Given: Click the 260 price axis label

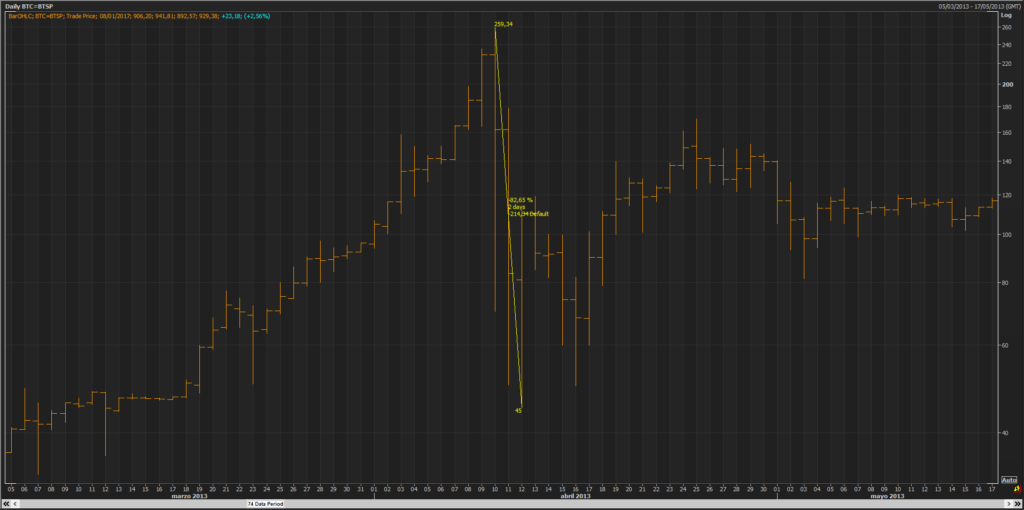Looking at the screenshot, I should [1006, 27].
